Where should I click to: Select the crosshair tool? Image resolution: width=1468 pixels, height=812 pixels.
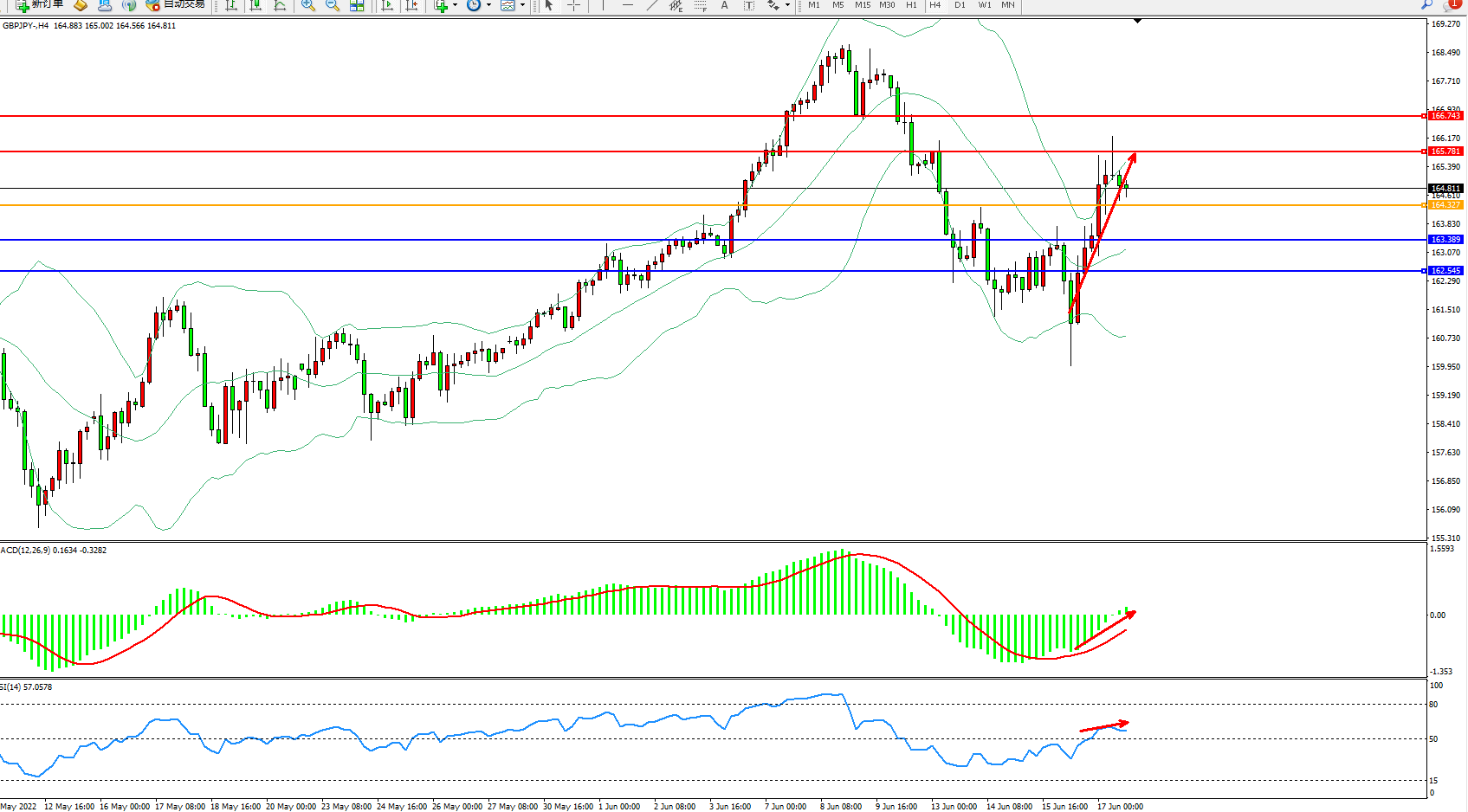[573, 5]
